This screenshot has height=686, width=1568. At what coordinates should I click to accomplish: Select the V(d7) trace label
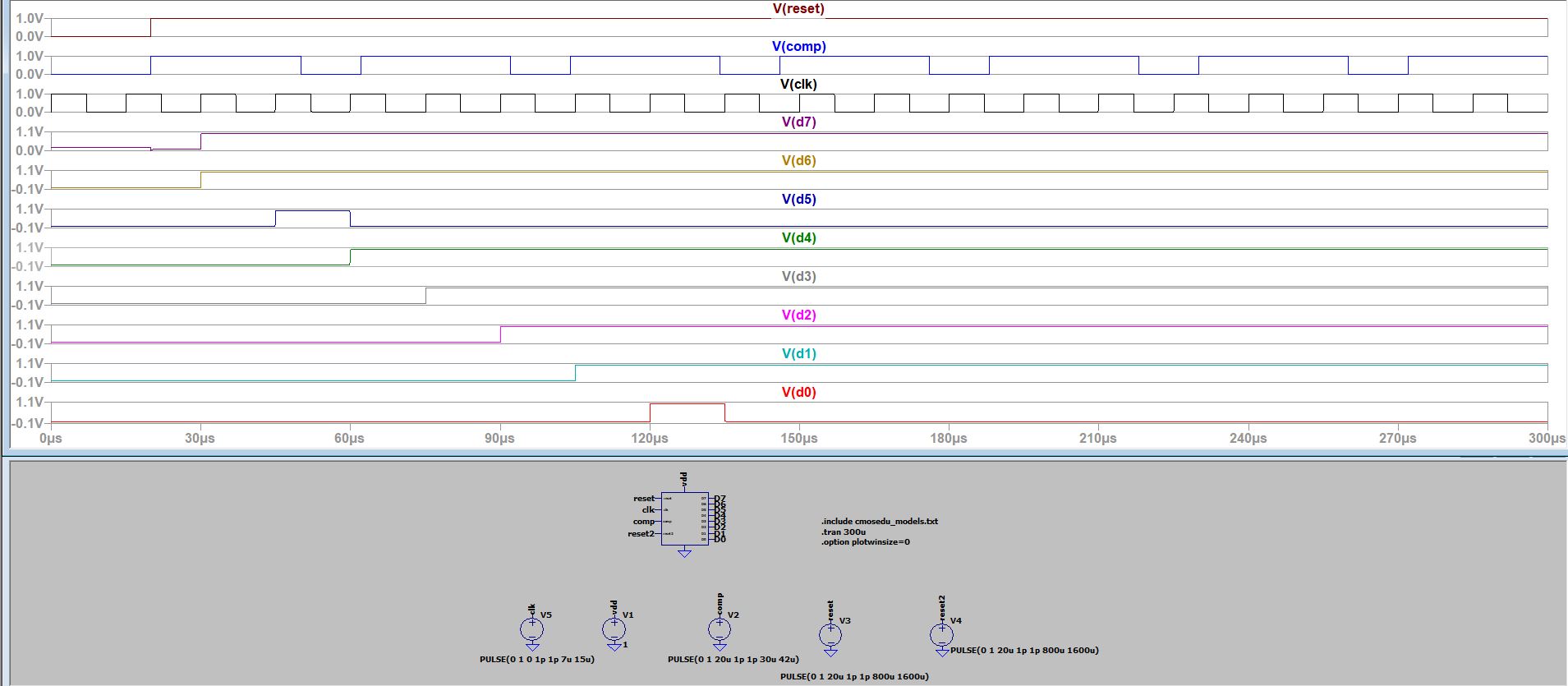798,122
